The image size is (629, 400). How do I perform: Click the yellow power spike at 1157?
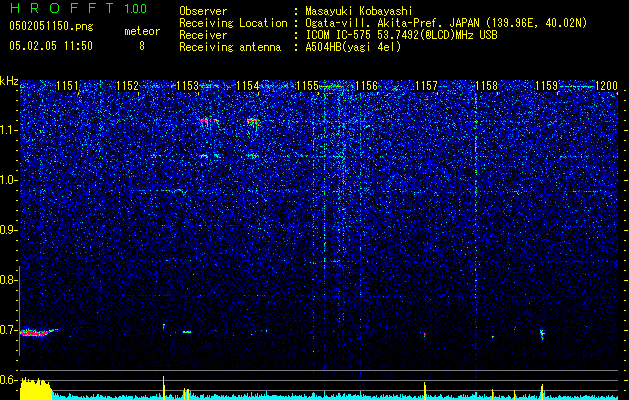tap(425, 391)
